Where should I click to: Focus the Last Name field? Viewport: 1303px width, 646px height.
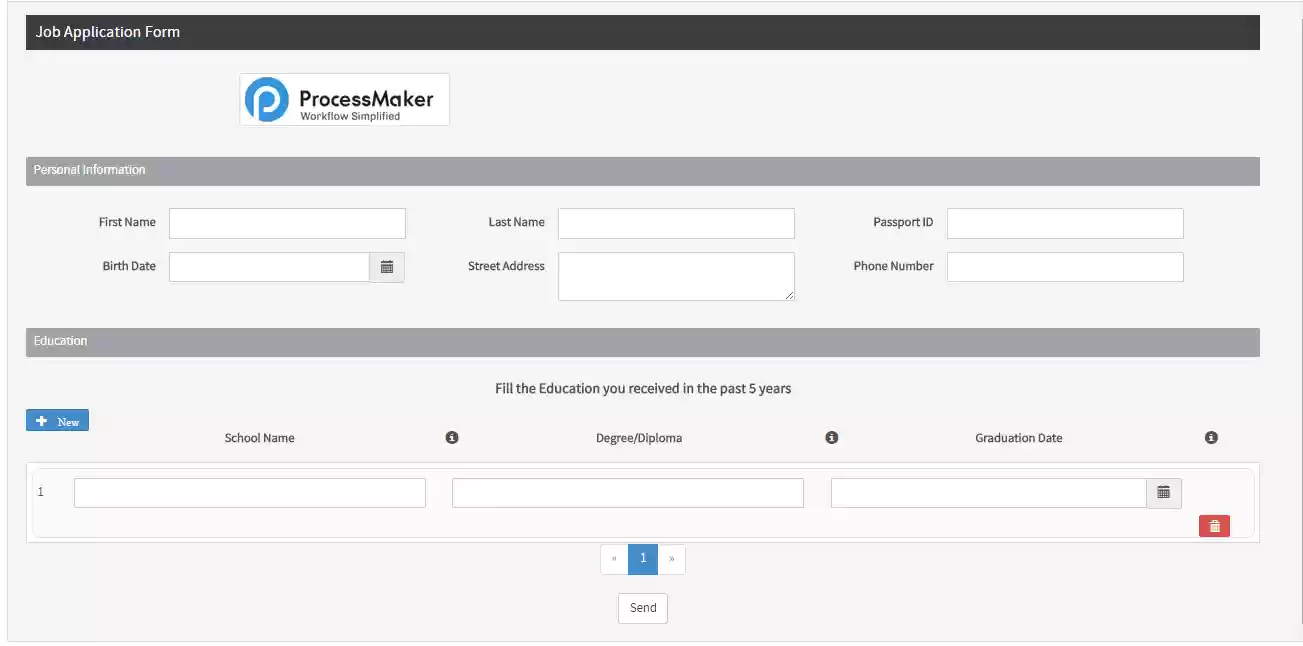click(676, 223)
